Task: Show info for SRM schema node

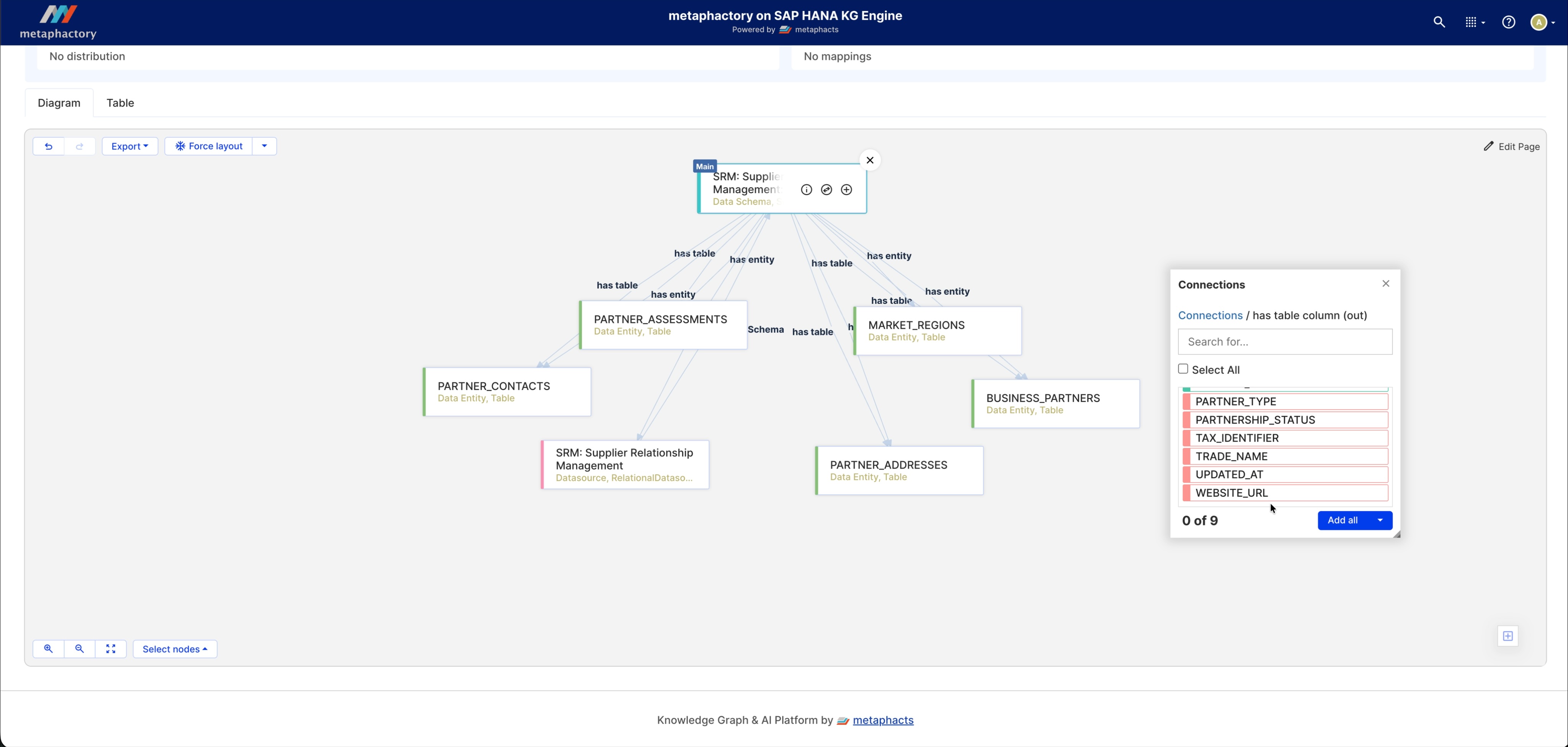Action: [x=806, y=190]
